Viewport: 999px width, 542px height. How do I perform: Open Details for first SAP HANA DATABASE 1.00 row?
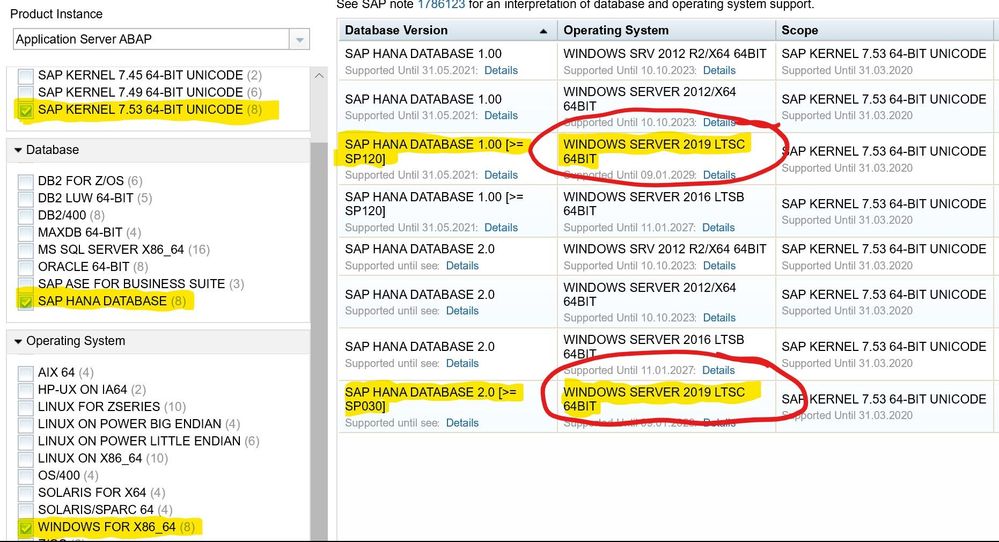(x=501, y=70)
